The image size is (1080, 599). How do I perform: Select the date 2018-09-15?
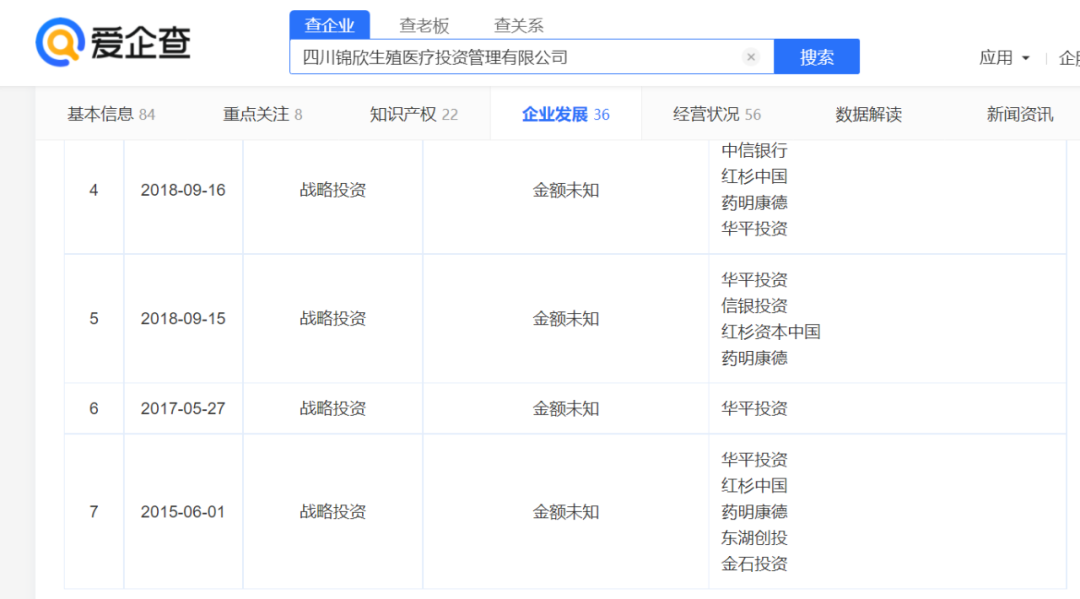[x=183, y=318]
